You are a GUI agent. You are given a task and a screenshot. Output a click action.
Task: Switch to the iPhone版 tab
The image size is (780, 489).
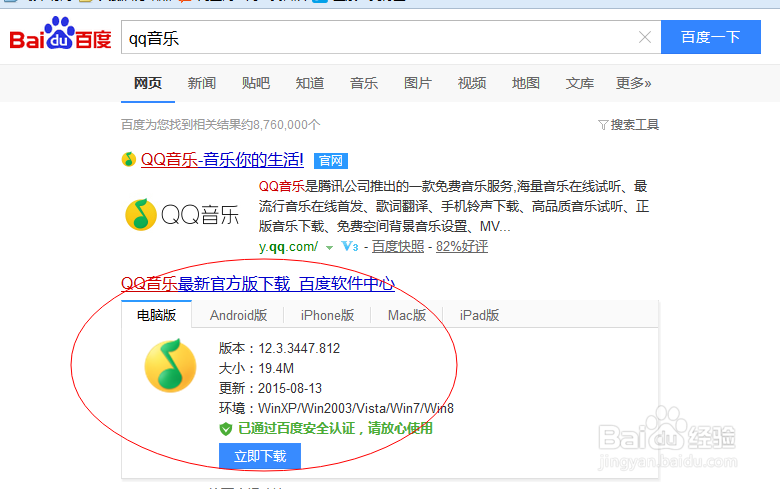327,315
